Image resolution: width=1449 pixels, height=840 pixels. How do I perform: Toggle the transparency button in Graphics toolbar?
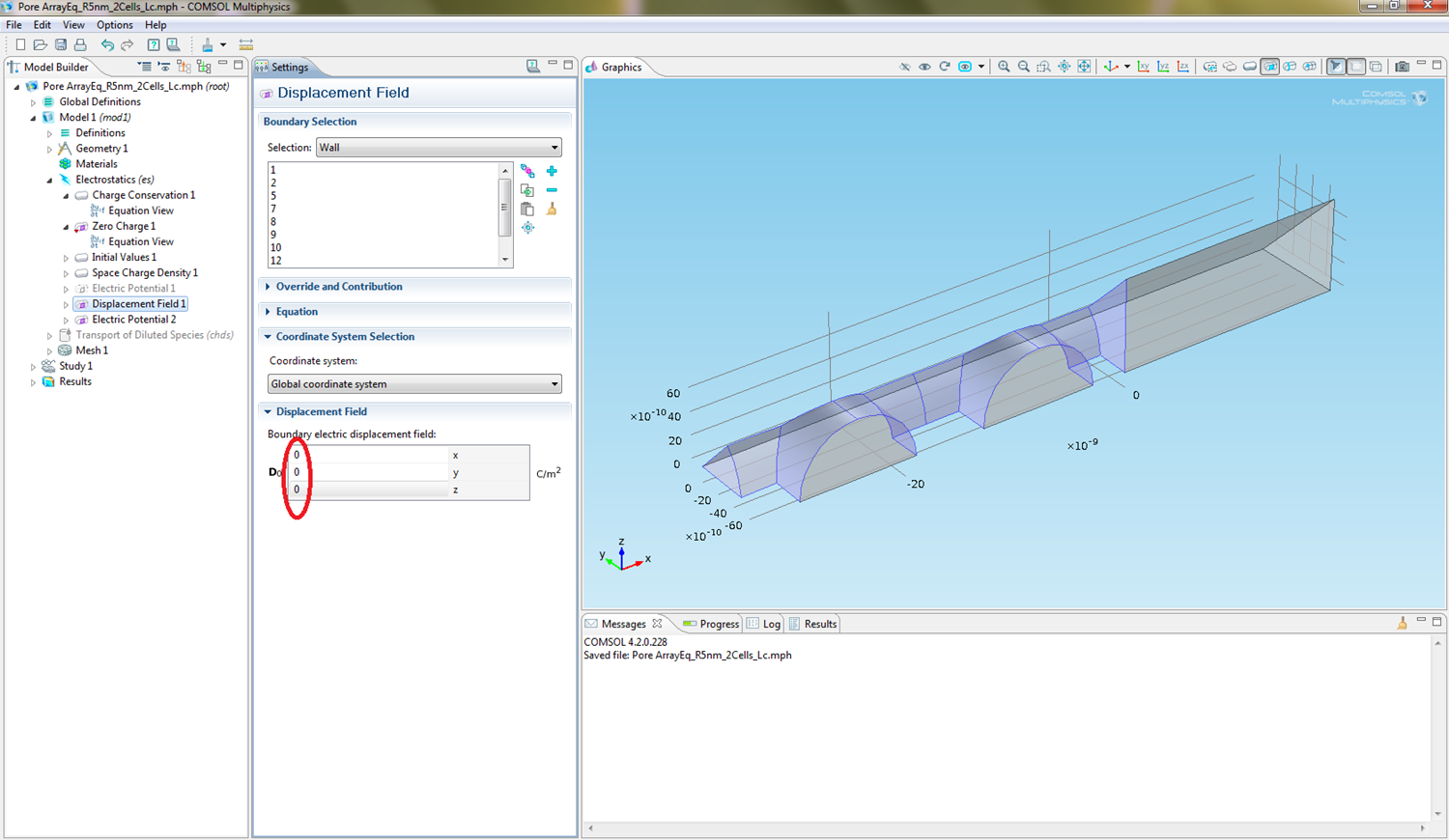tap(1356, 67)
